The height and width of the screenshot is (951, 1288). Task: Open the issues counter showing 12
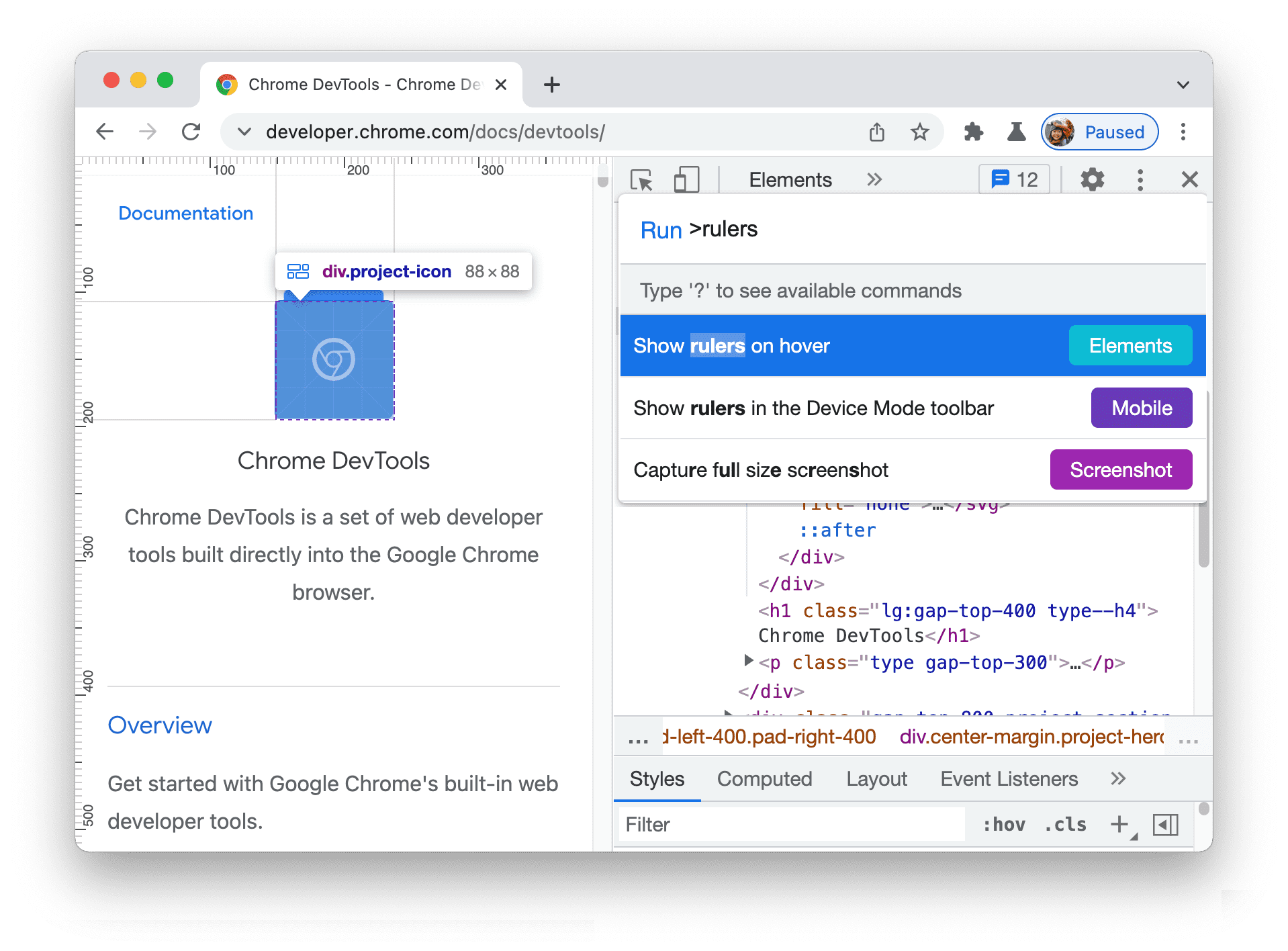[1013, 179]
